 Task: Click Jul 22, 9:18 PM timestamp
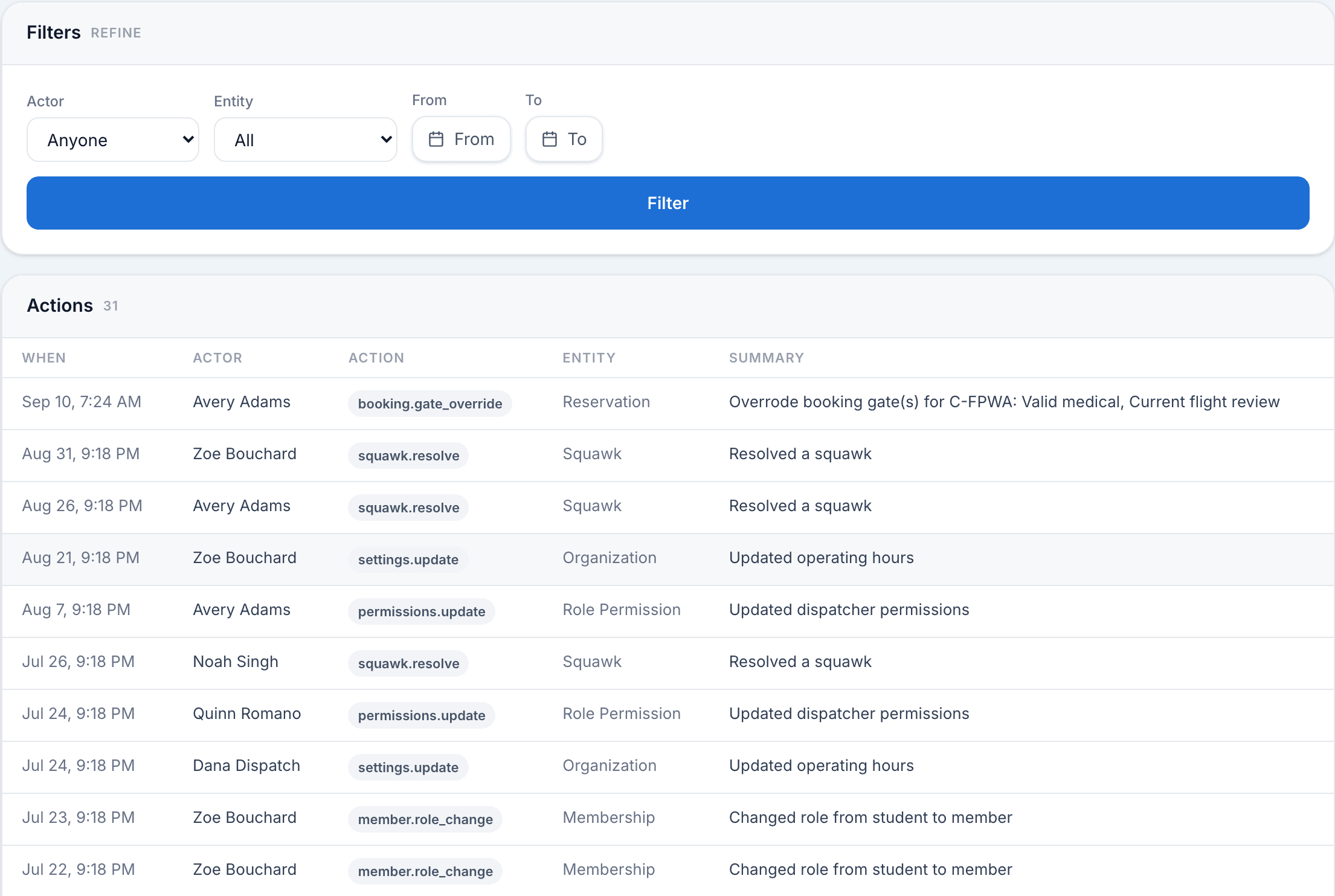point(79,869)
